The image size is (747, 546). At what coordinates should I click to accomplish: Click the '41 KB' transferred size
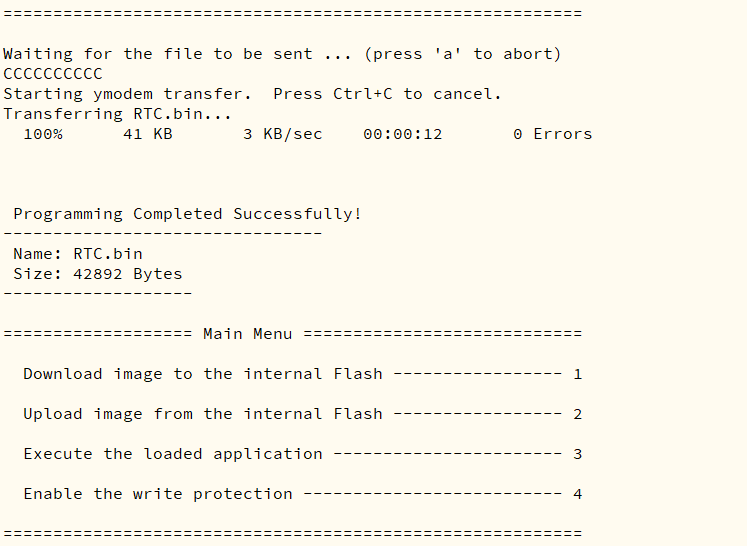coord(148,134)
